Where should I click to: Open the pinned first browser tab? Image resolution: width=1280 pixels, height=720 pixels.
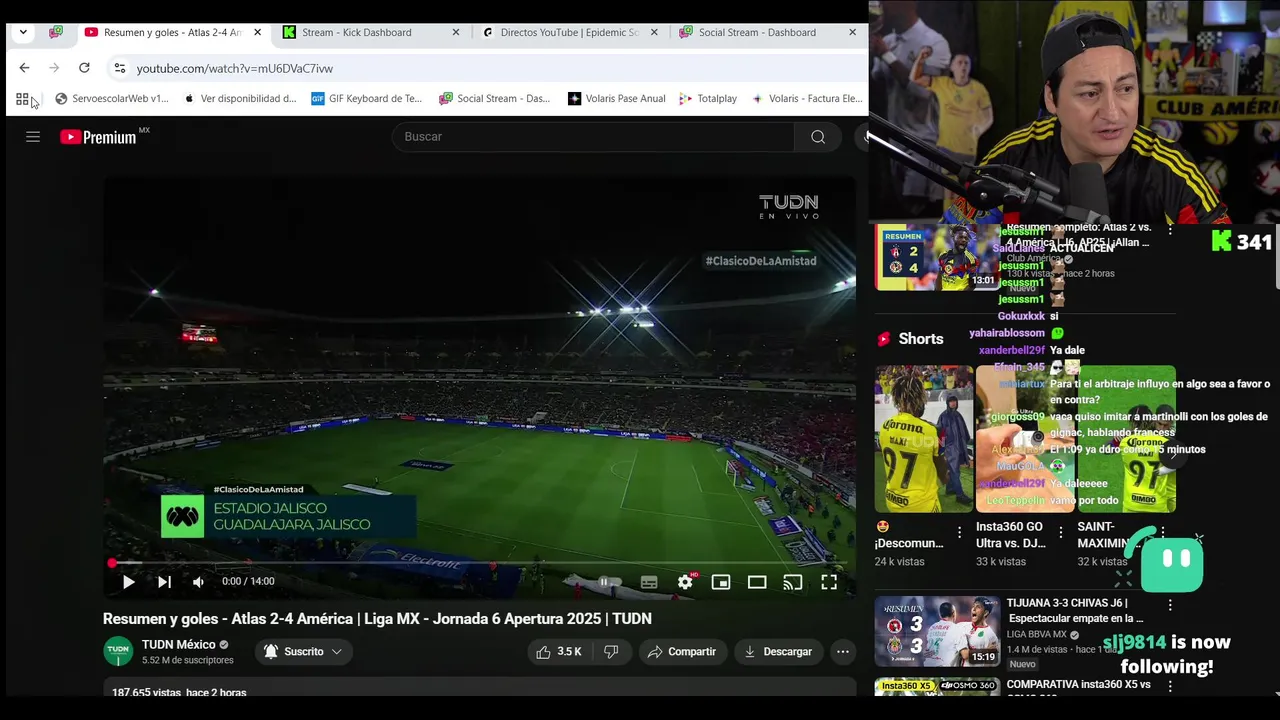[56, 32]
